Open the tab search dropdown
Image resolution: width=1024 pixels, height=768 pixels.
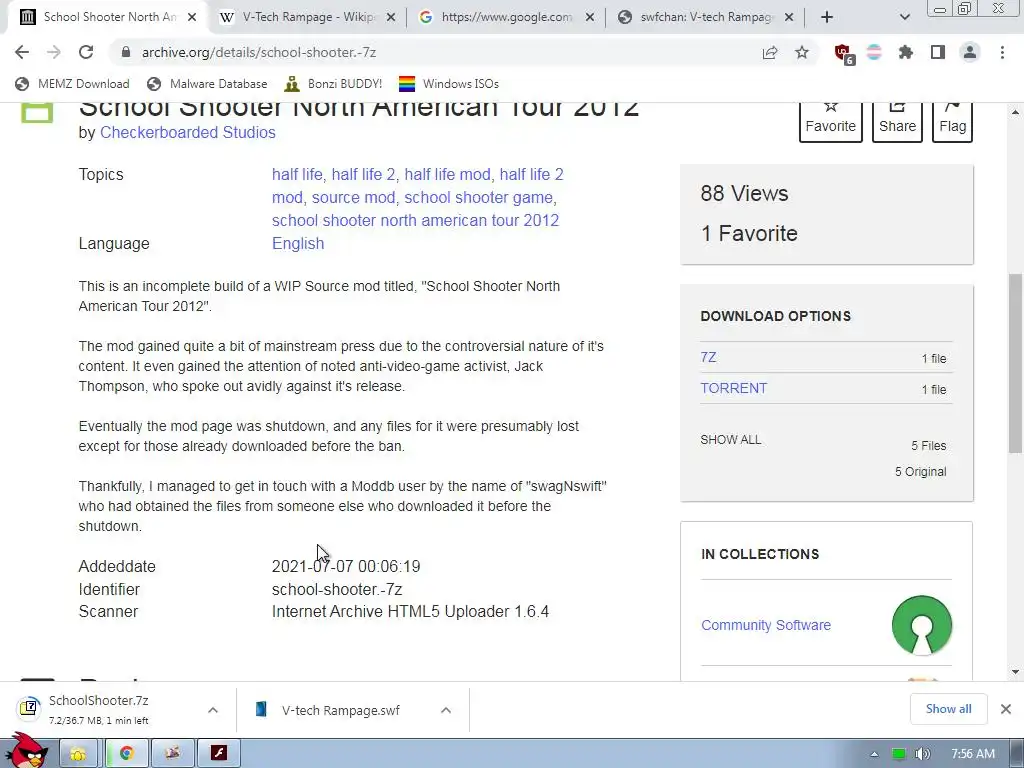904,17
